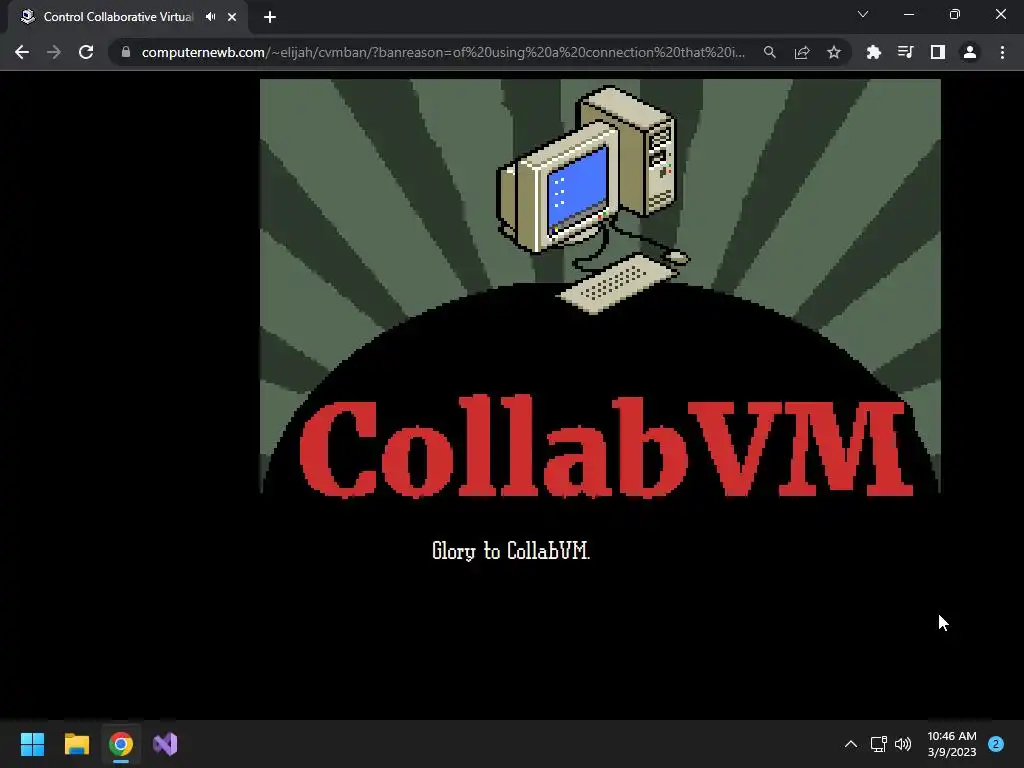This screenshot has width=1024, height=768.
Task: Close the Control Collaborative Virtual tab
Action: pos(232,17)
